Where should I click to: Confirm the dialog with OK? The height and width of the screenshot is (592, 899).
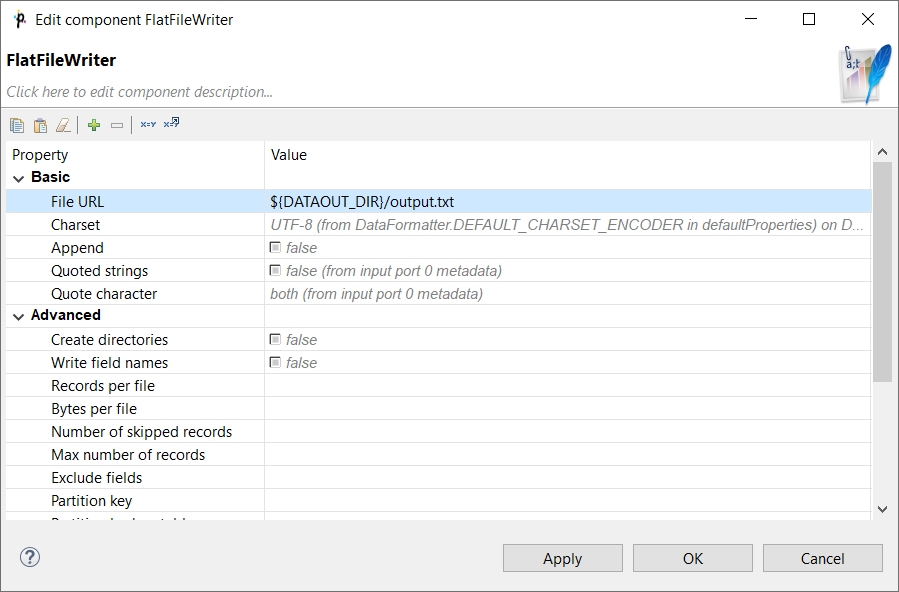point(693,558)
